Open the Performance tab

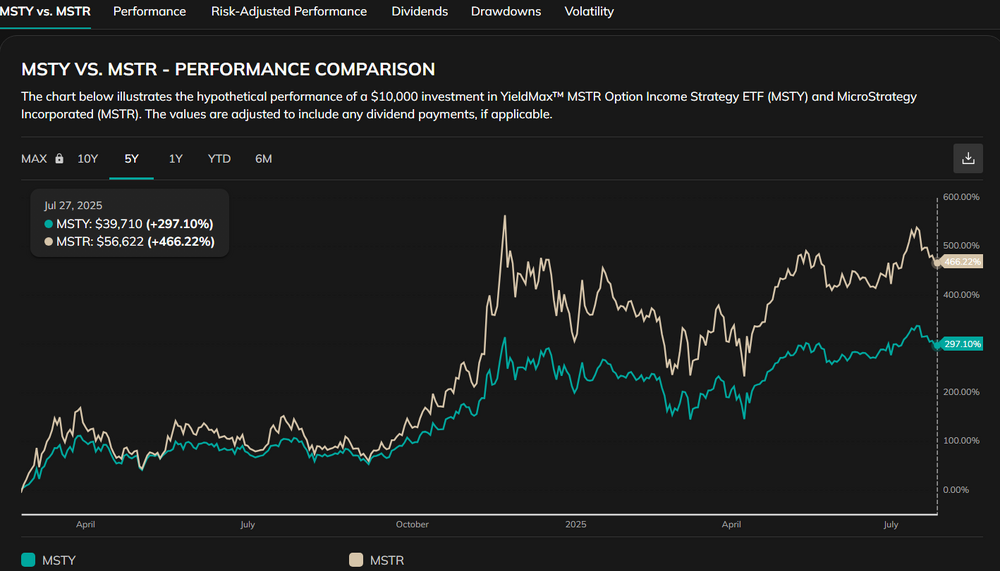pos(149,12)
